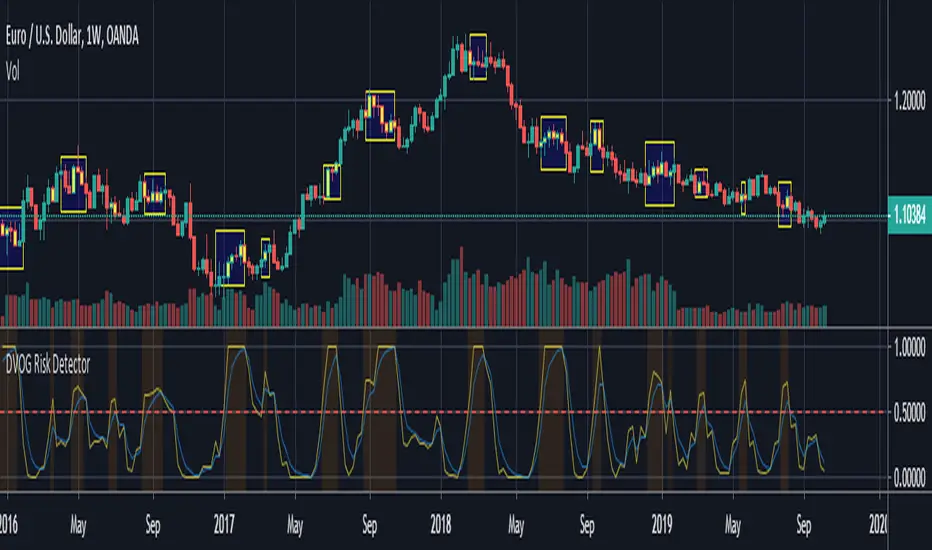This screenshot has width=932, height=550.
Task: Click the 1.20000 price axis label
Action: 910,101
